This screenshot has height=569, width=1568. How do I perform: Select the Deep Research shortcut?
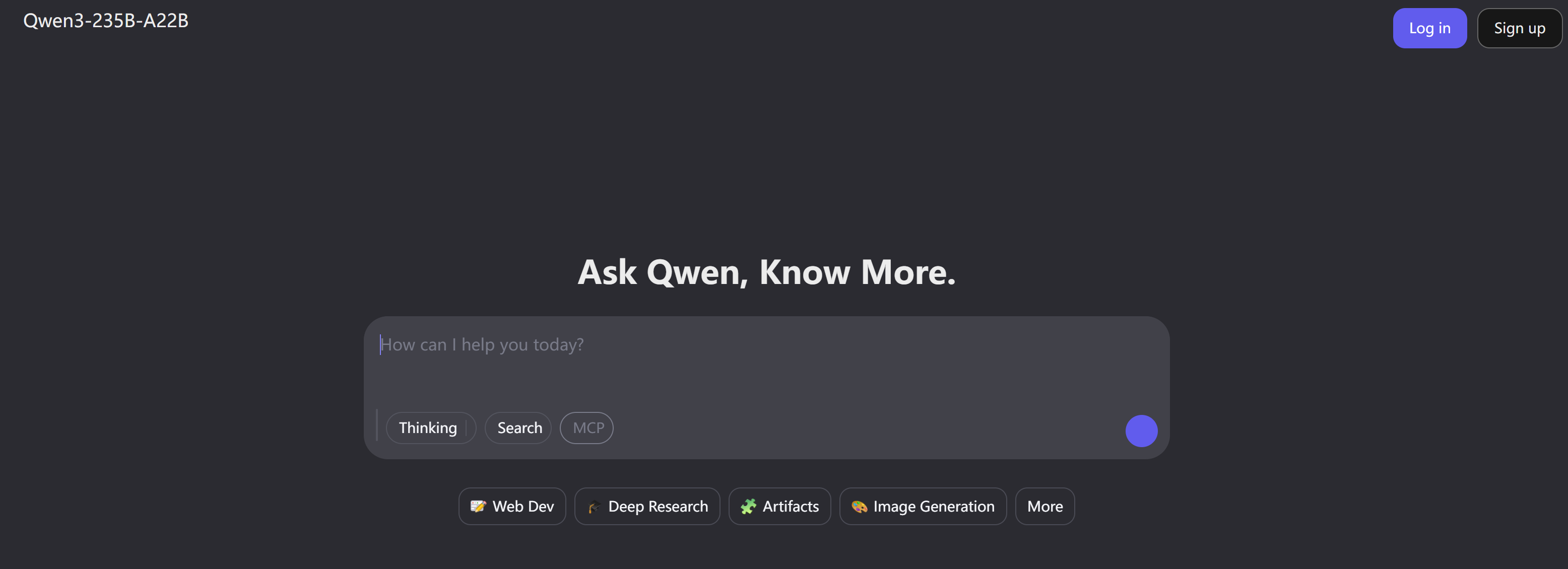coord(647,507)
